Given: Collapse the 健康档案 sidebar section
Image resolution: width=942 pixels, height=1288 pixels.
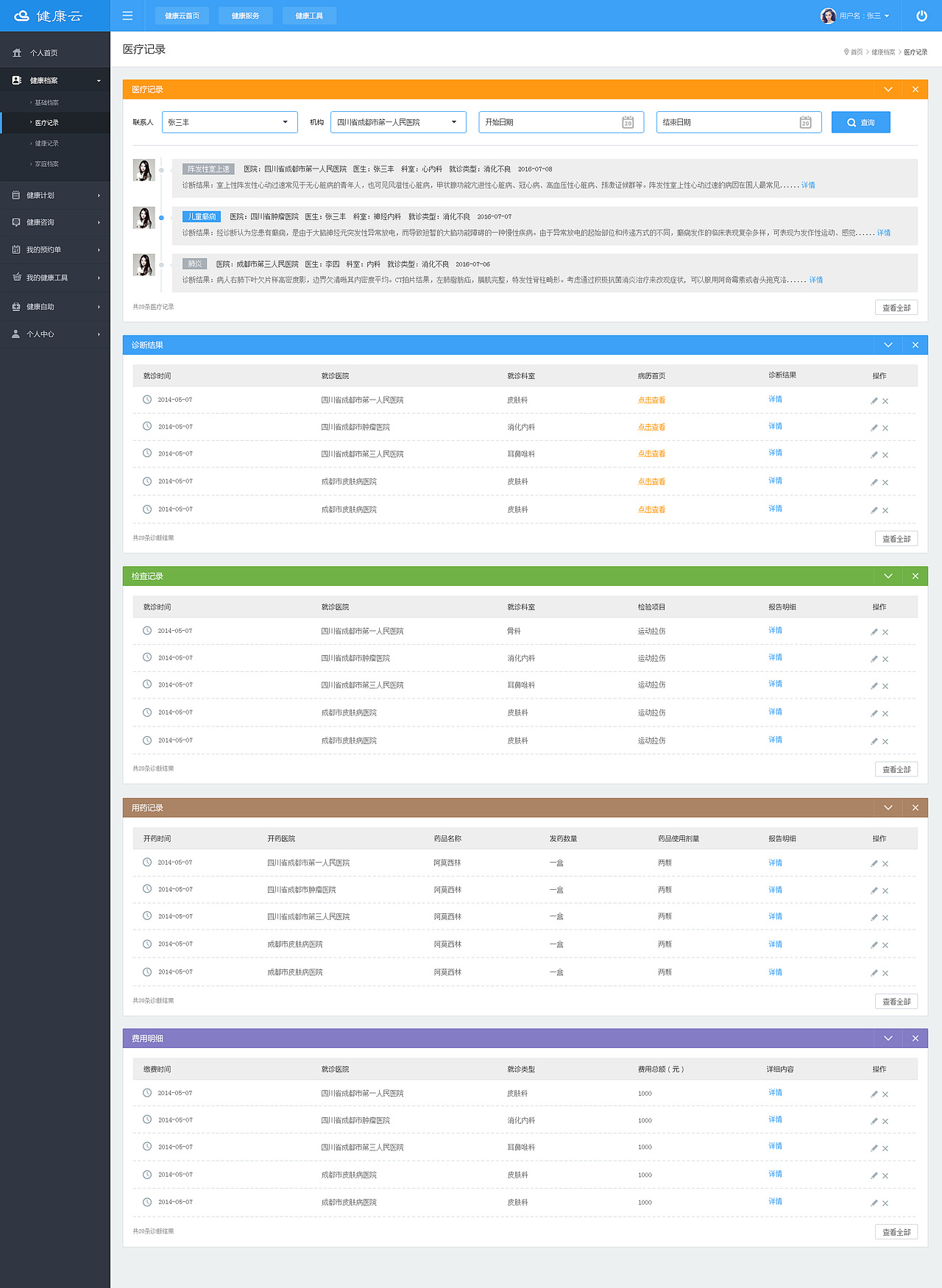Looking at the screenshot, I should pos(55,80).
